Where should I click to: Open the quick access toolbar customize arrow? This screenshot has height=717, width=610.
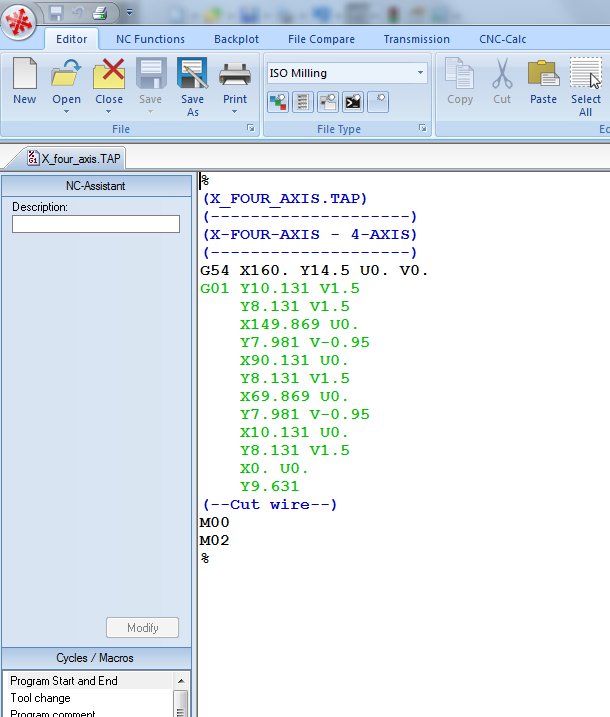point(129,12)
